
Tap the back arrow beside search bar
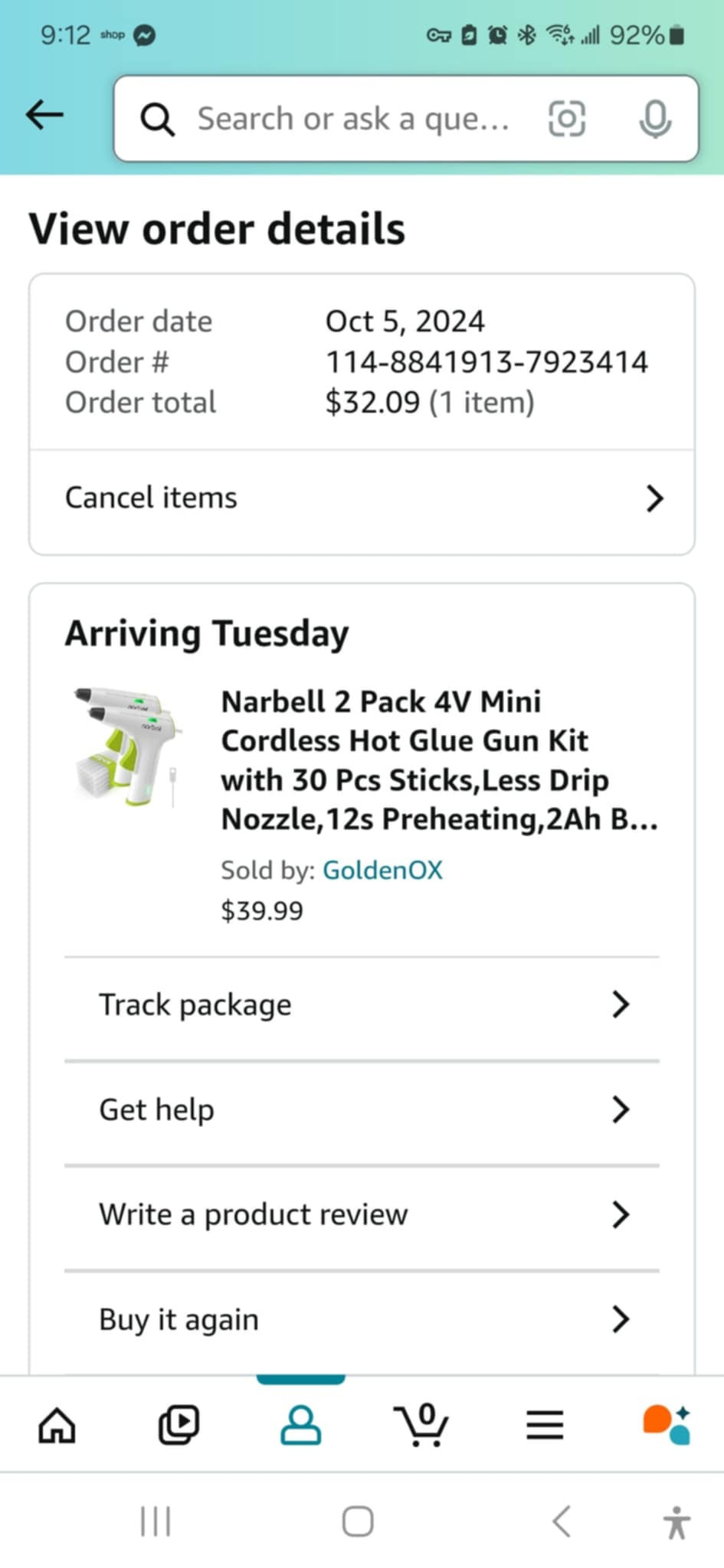tap(44, 116)
